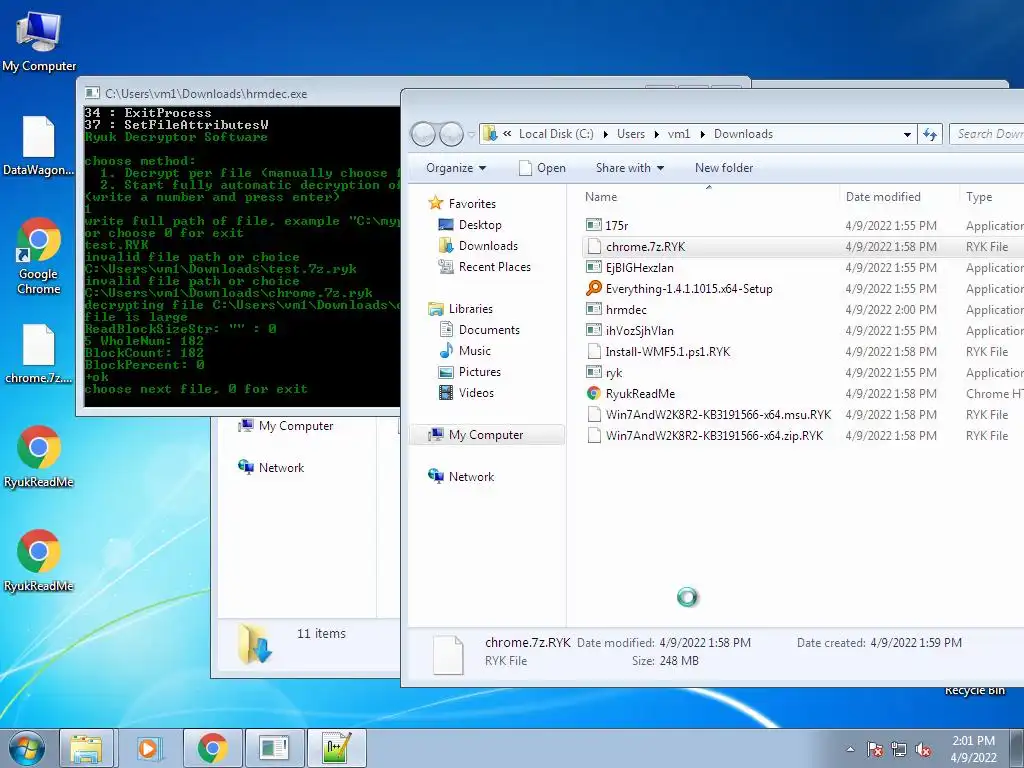Click the Explorer Forward navigation button
The height and width of the screenshot is (768, 1024).
[451, 134]
